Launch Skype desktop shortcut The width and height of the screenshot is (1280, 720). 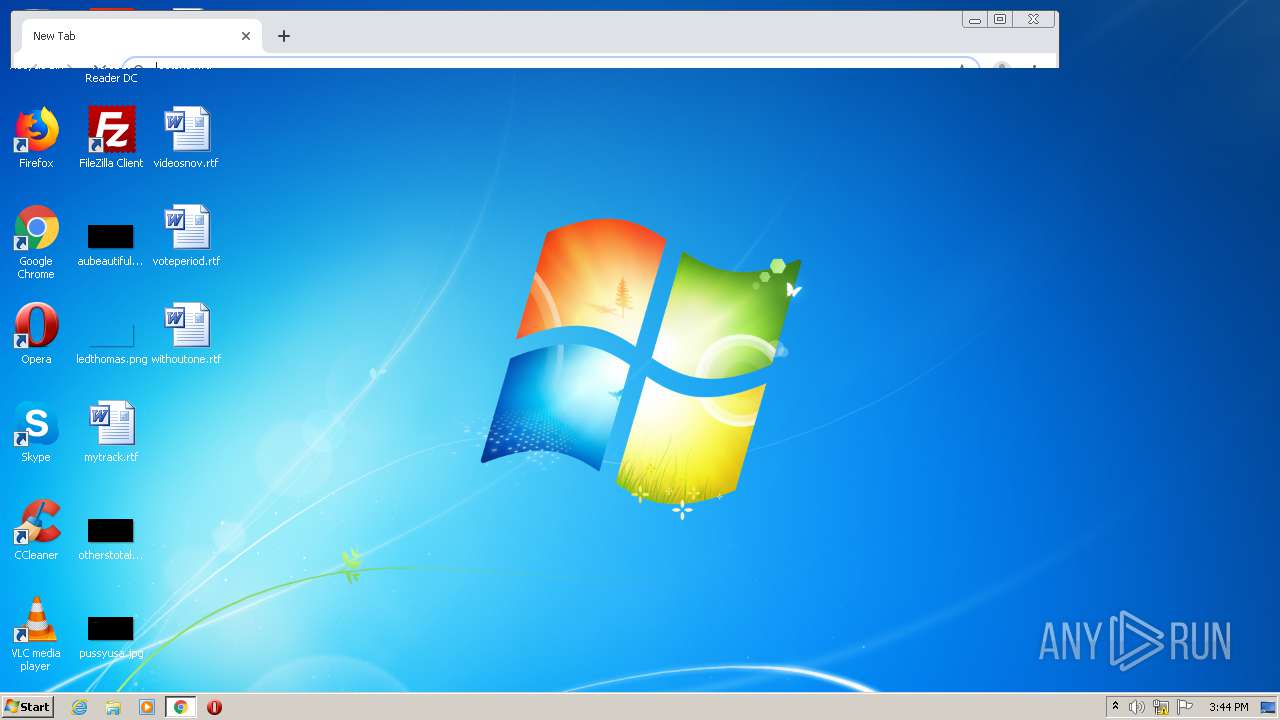click(36, 432)
